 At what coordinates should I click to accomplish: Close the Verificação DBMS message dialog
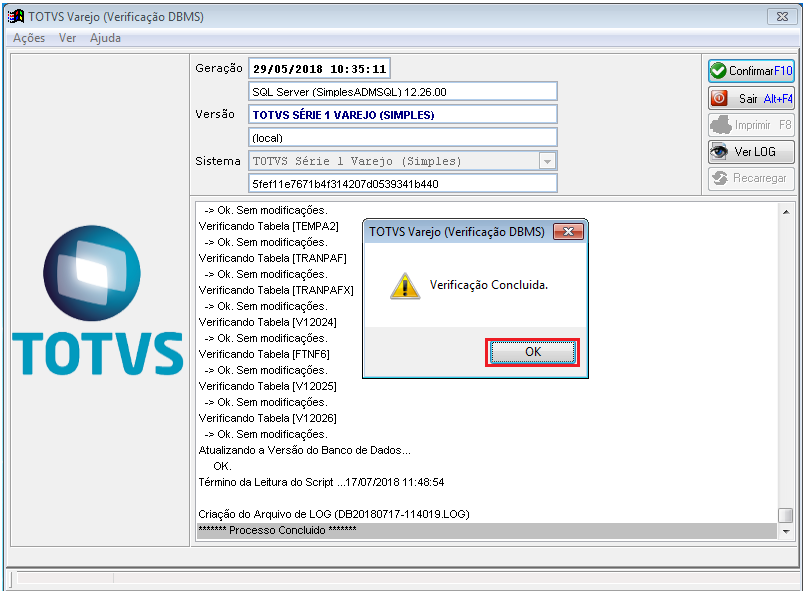click(568, 232)
